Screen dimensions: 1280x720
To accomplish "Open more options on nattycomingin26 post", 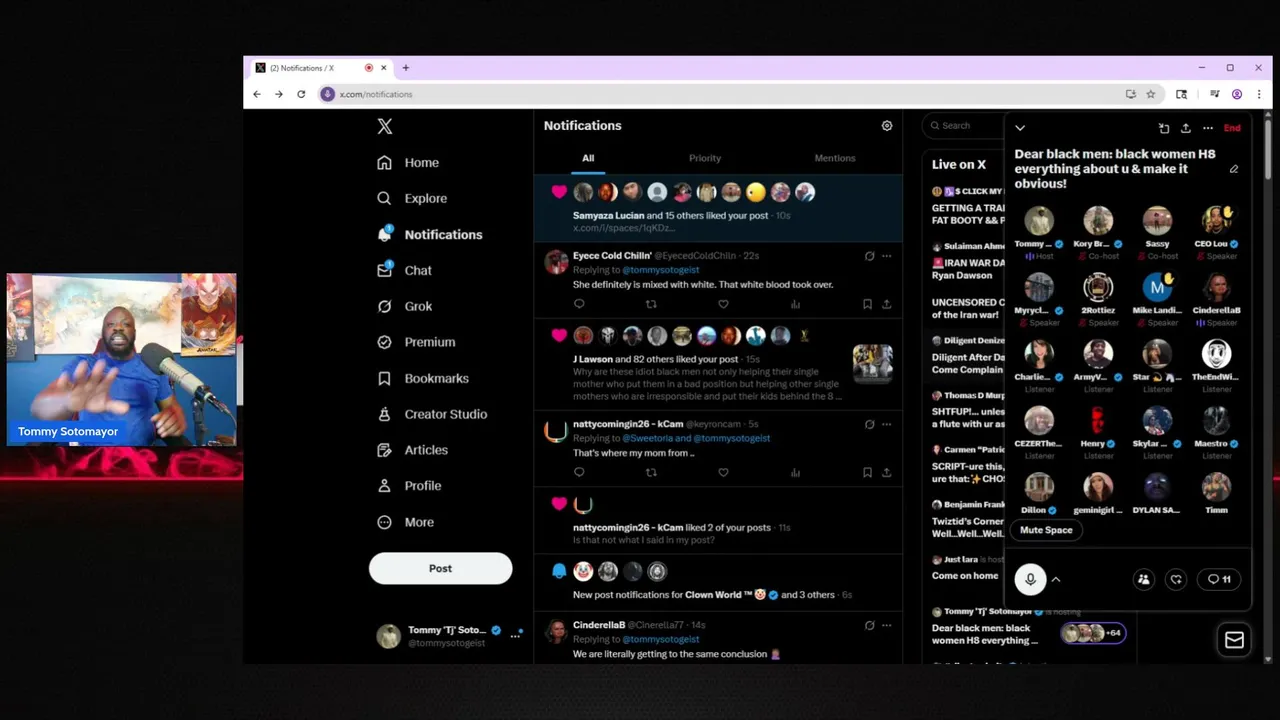I will click(x=886, y=424).
